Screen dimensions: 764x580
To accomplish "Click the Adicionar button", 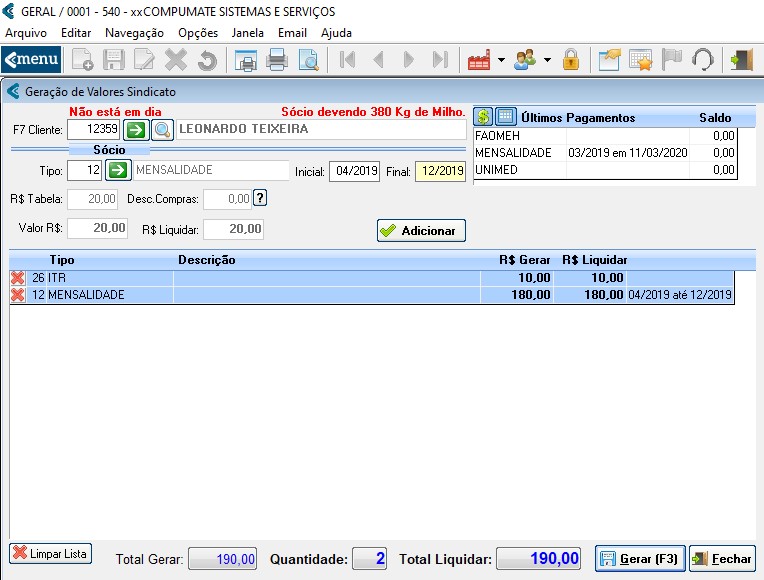I will [421, 230].
